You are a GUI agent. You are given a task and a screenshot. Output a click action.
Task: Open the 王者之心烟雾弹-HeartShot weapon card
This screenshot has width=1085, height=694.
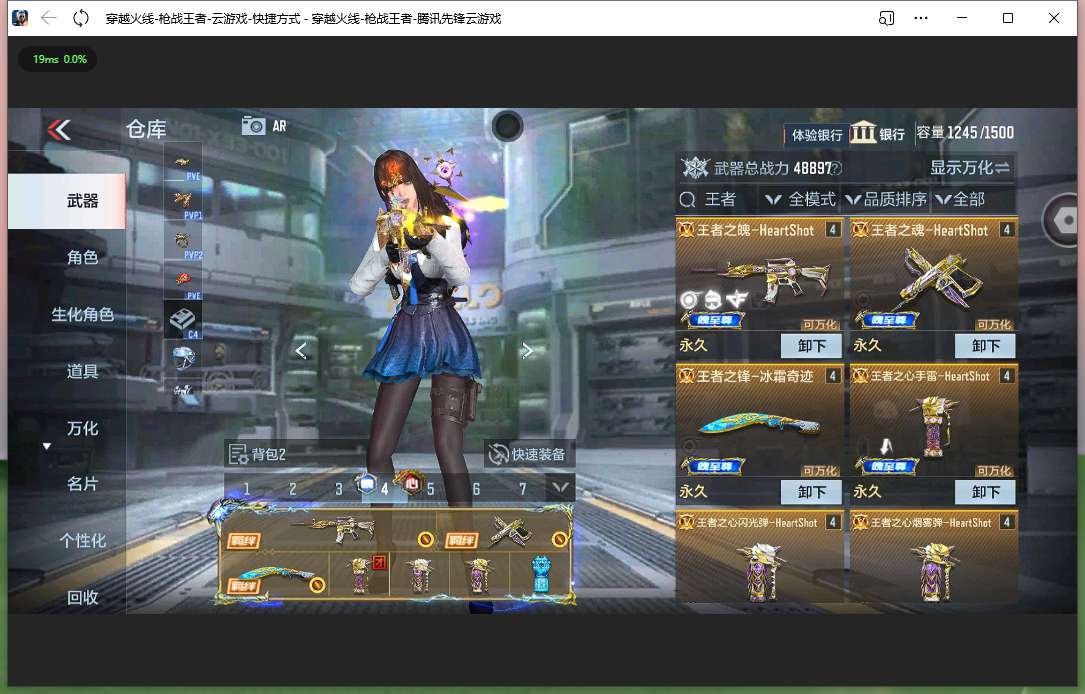click(x=933, y=556)
